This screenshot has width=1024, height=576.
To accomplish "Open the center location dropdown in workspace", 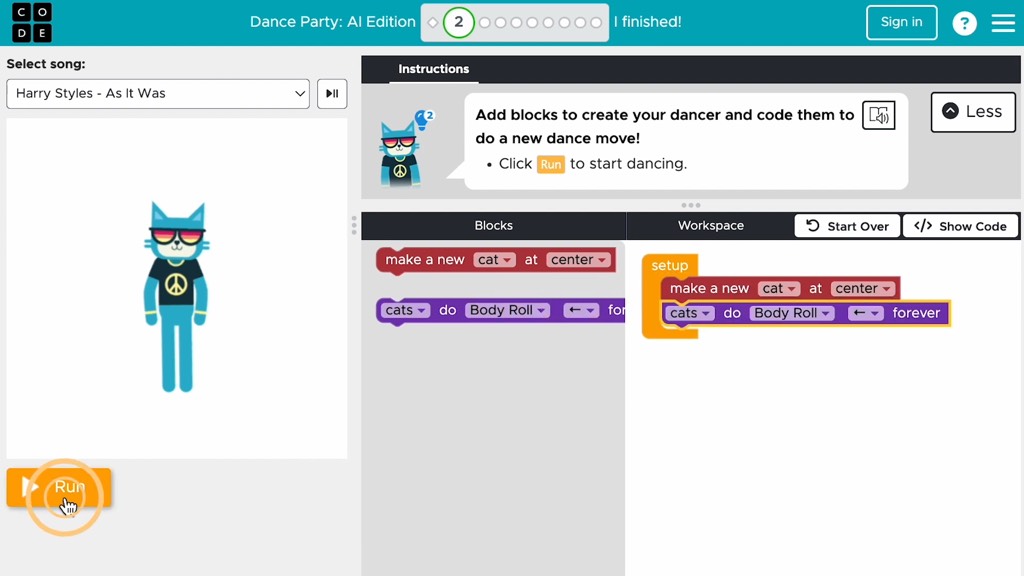I will tap(863, 288).
